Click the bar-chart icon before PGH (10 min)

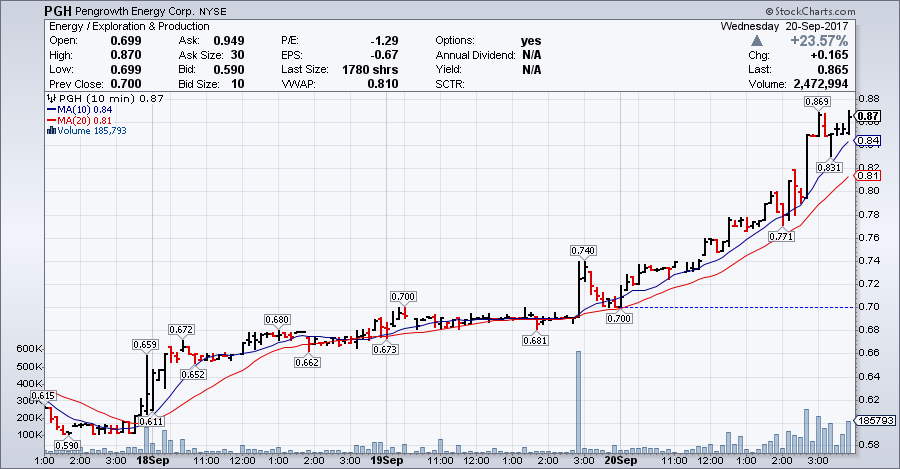click(50, 99)
